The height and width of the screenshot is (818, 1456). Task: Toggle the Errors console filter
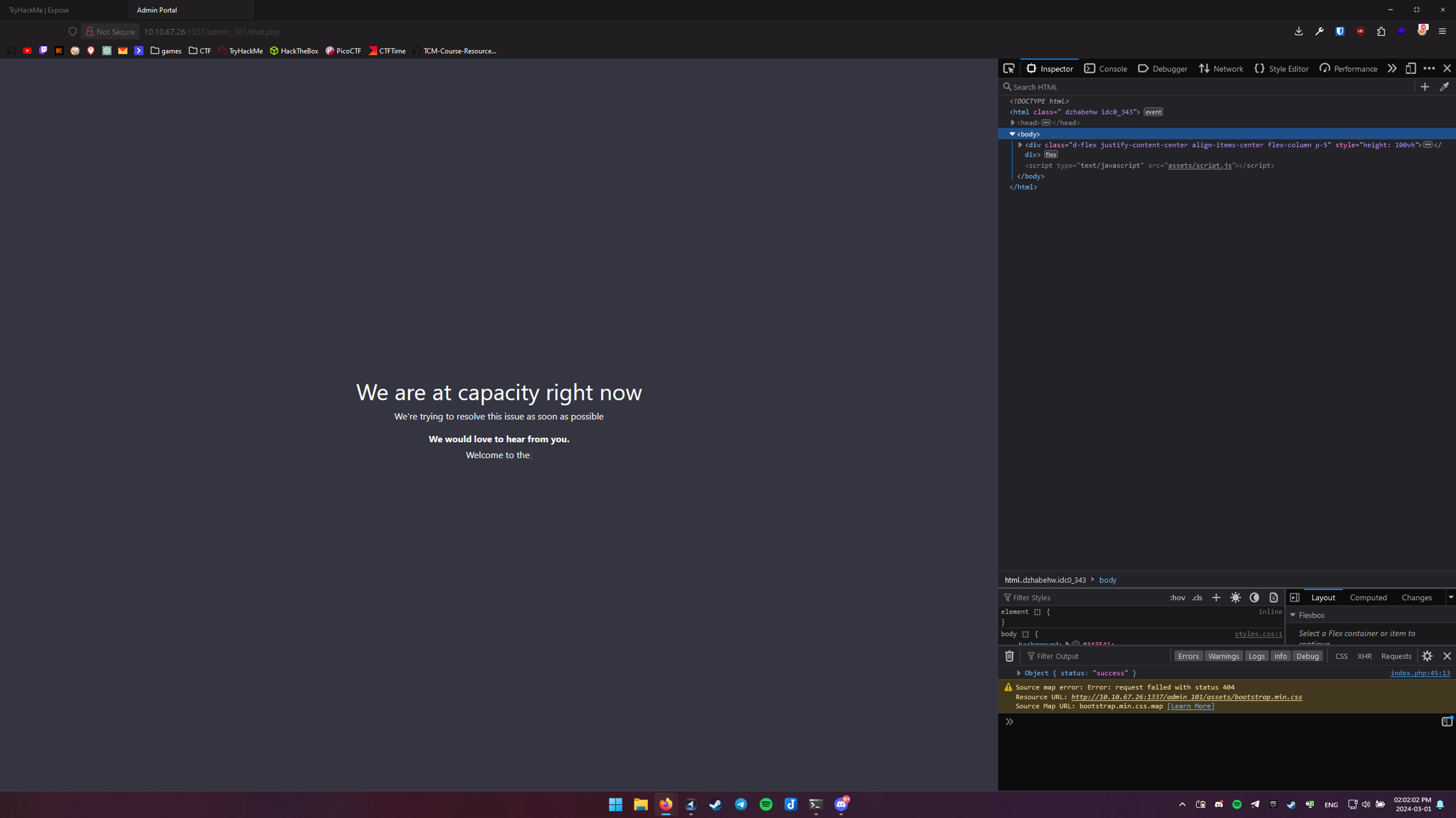[1188, 656]
